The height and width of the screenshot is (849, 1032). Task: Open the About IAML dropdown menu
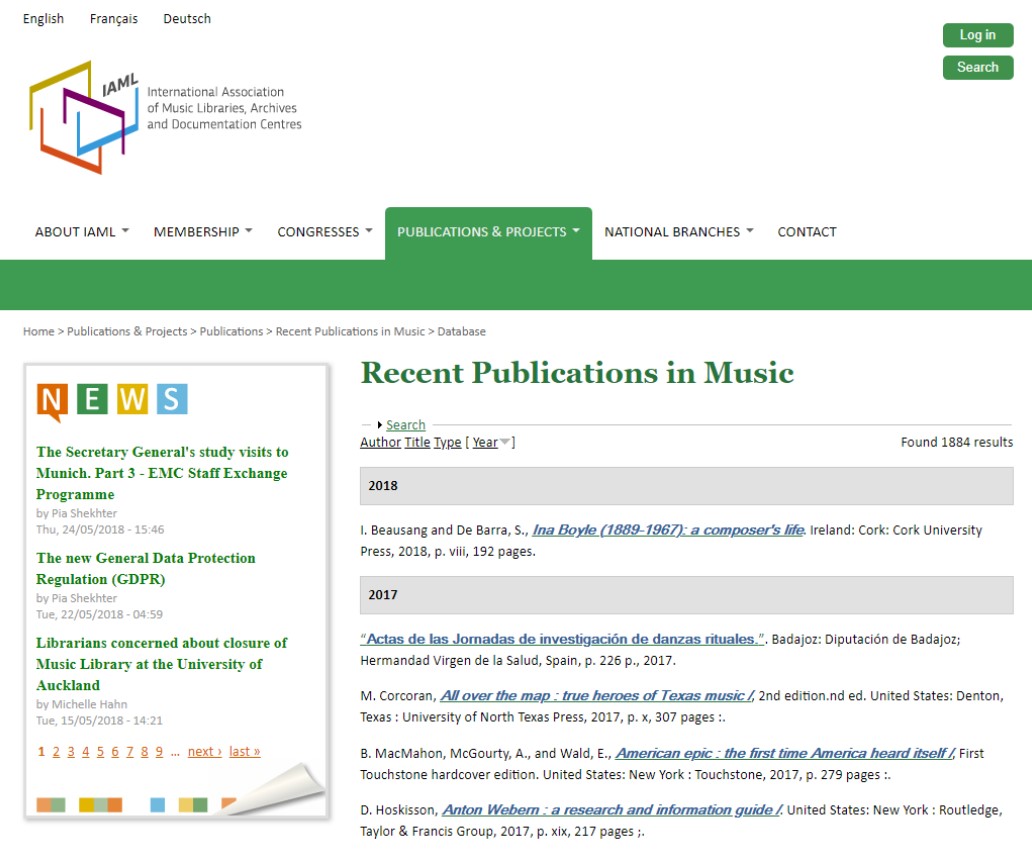tap(82, 232)
